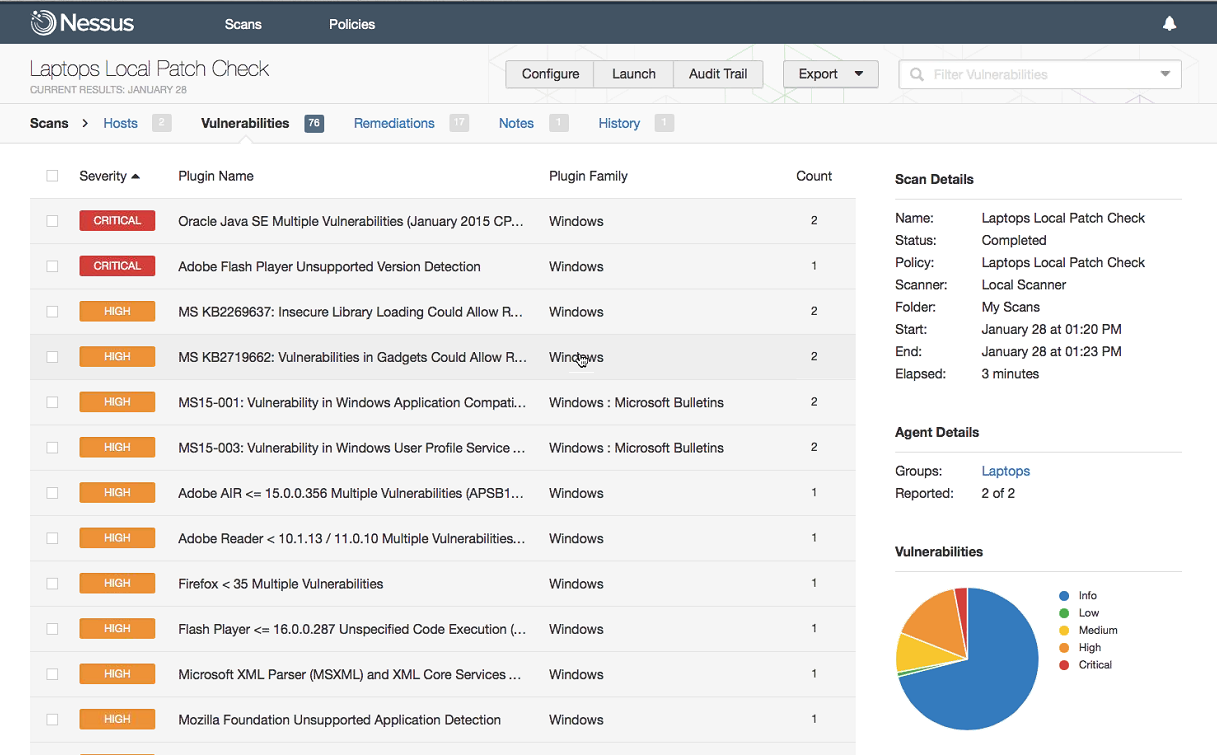This screenshot has width=1217, height=755.
Task: Switch to the Remediations tab
Action: point(394,123)
